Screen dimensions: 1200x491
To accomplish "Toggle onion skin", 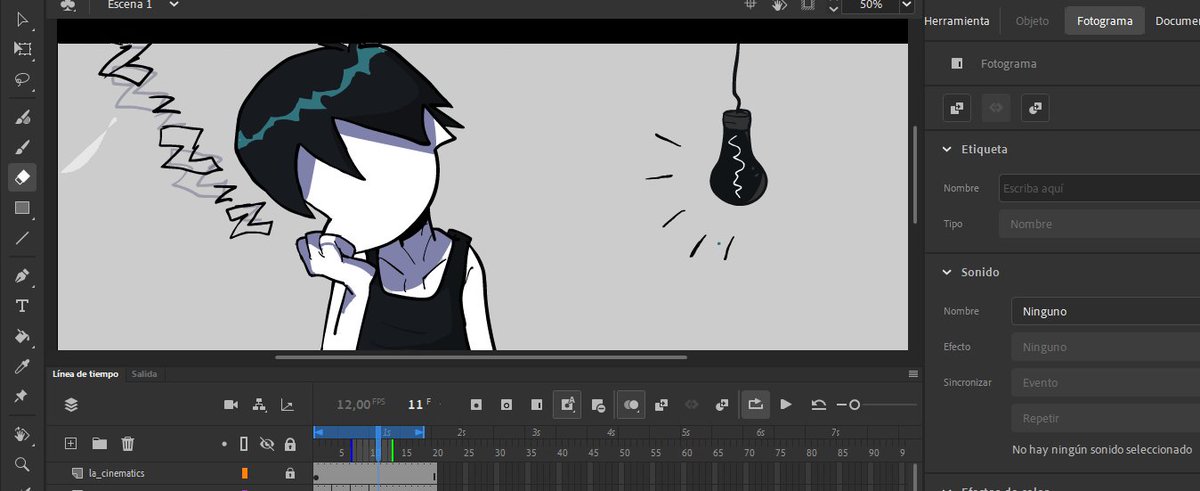I will [x=631, y=404].
